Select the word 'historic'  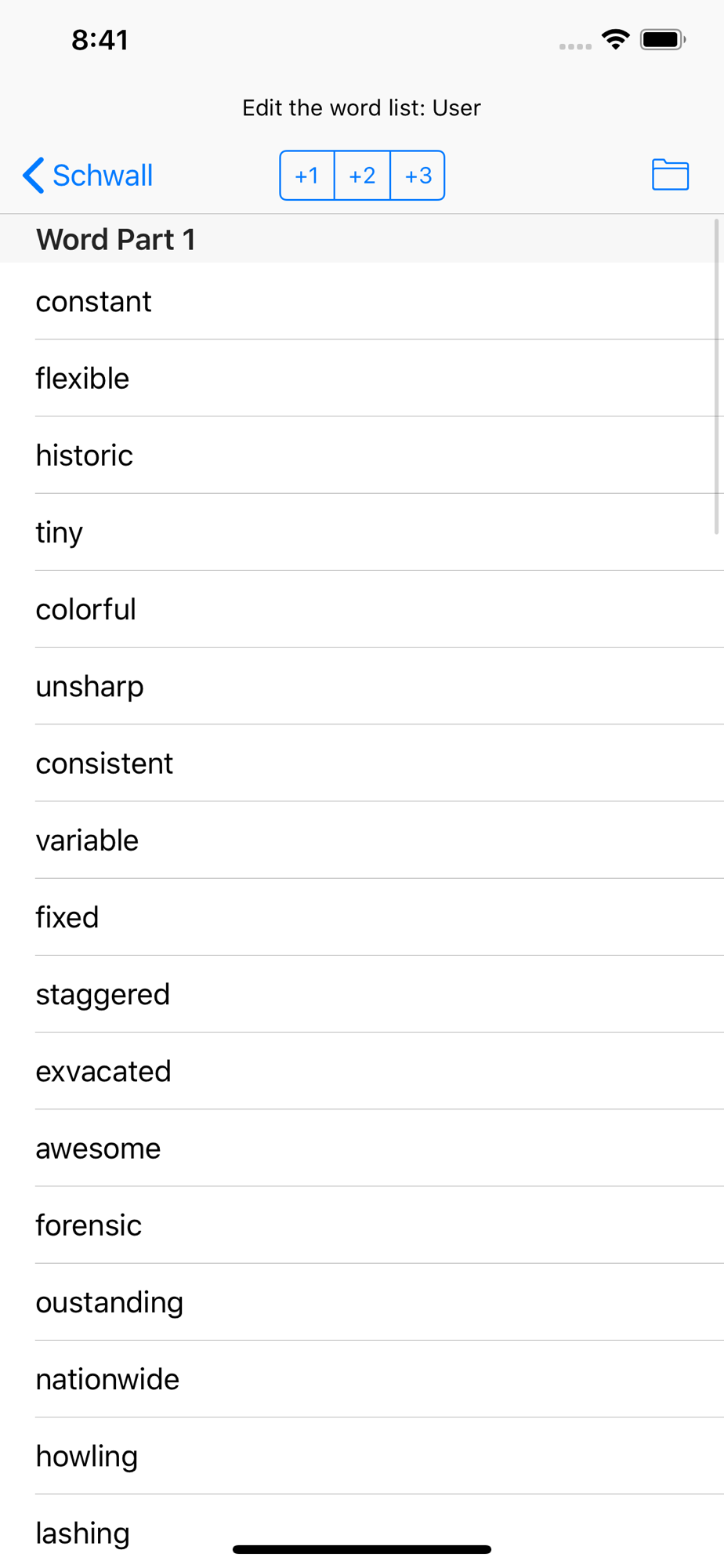click(x=362, y=455)
